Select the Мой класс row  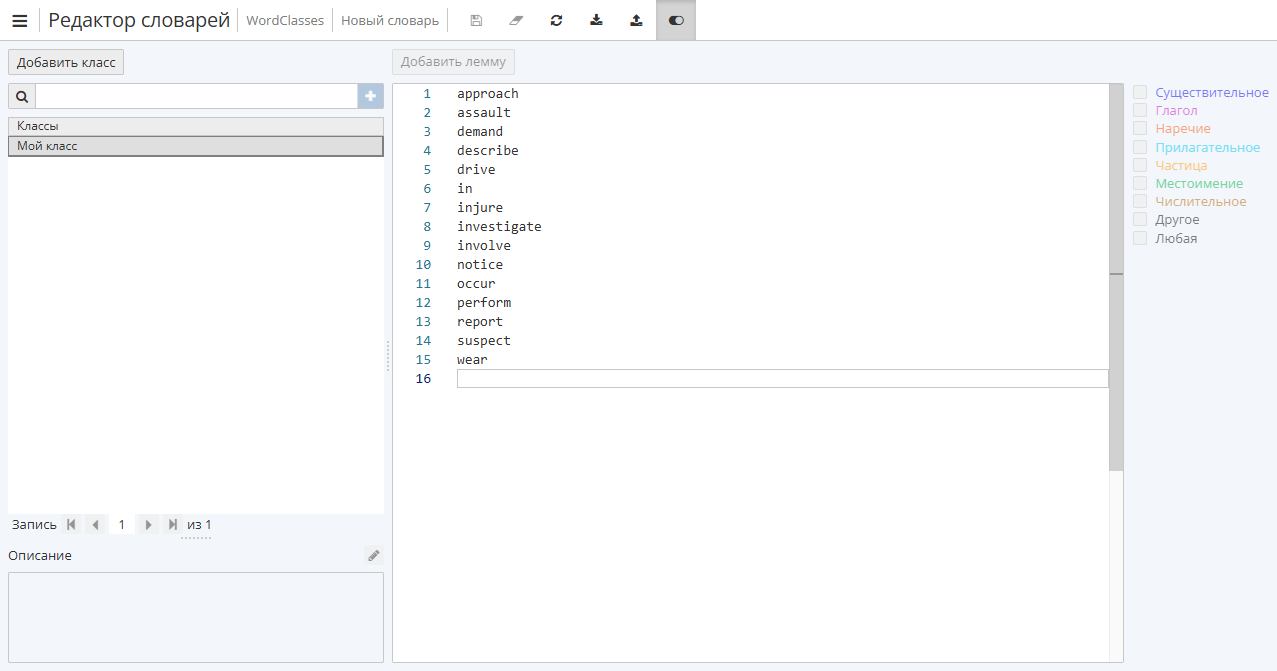pos(196,146)
